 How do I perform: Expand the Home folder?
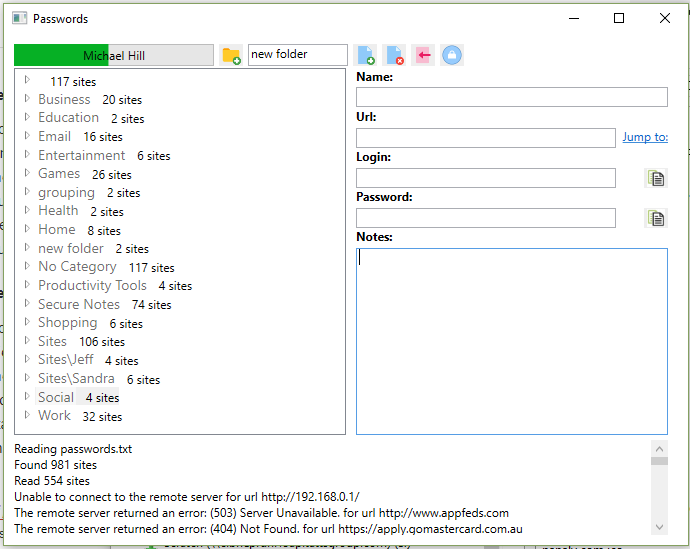click(x=27, y=228)
